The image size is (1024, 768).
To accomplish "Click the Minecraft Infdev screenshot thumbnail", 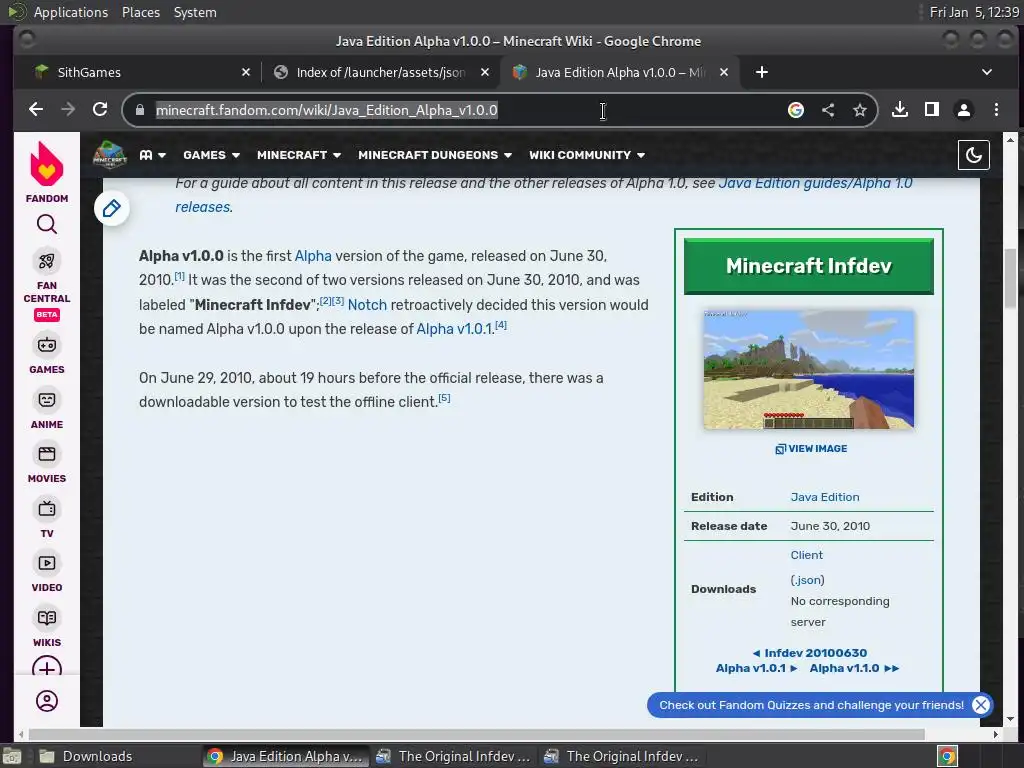I will [808, 370].
